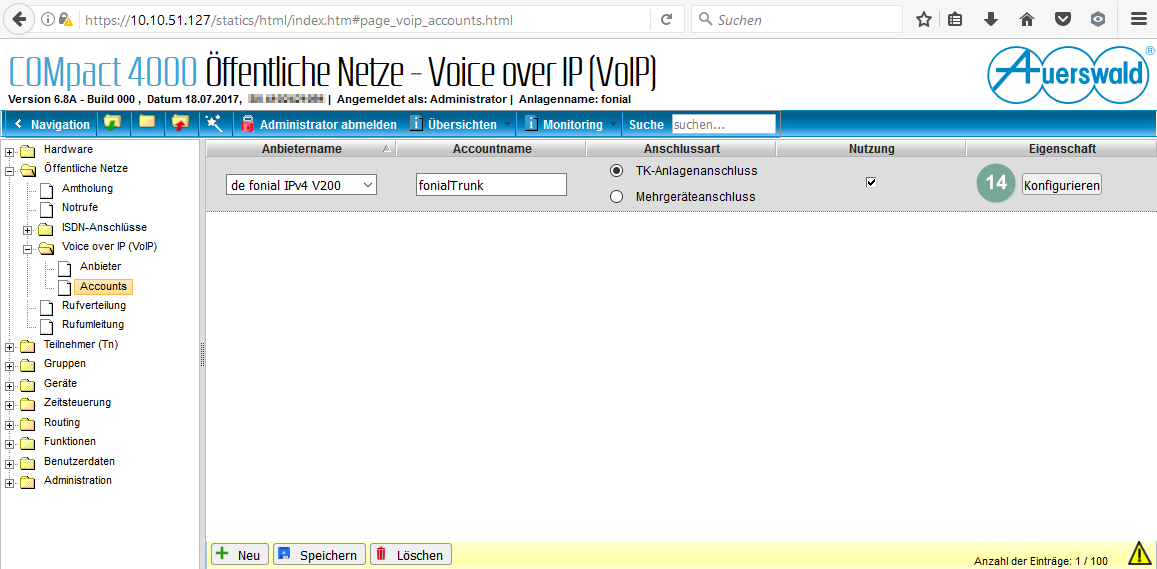Open the magic wand assistant icon
The height and width of the screenshot is (569, 1157).
tap(214, 123)
